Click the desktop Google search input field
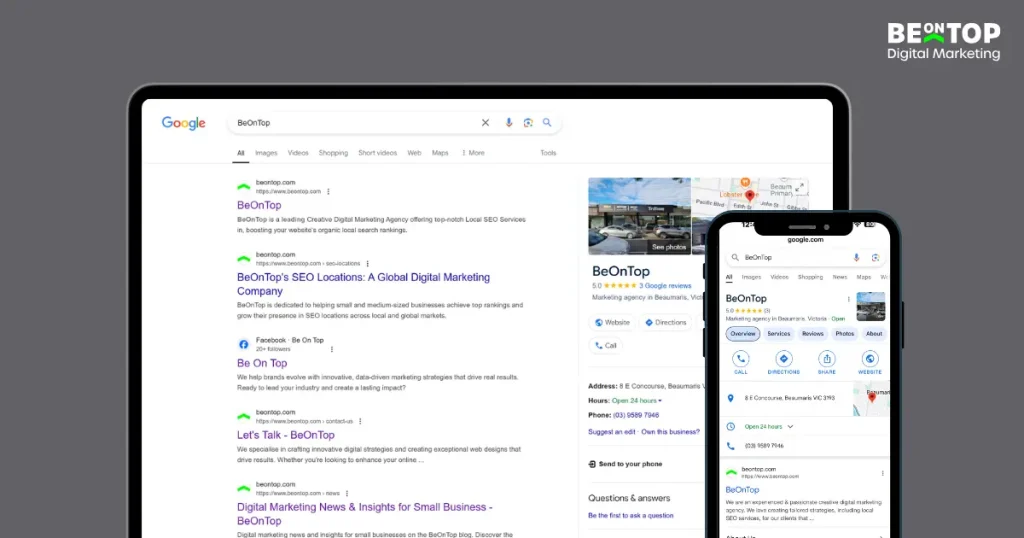 pyautogui.click(x=350, y=123)
